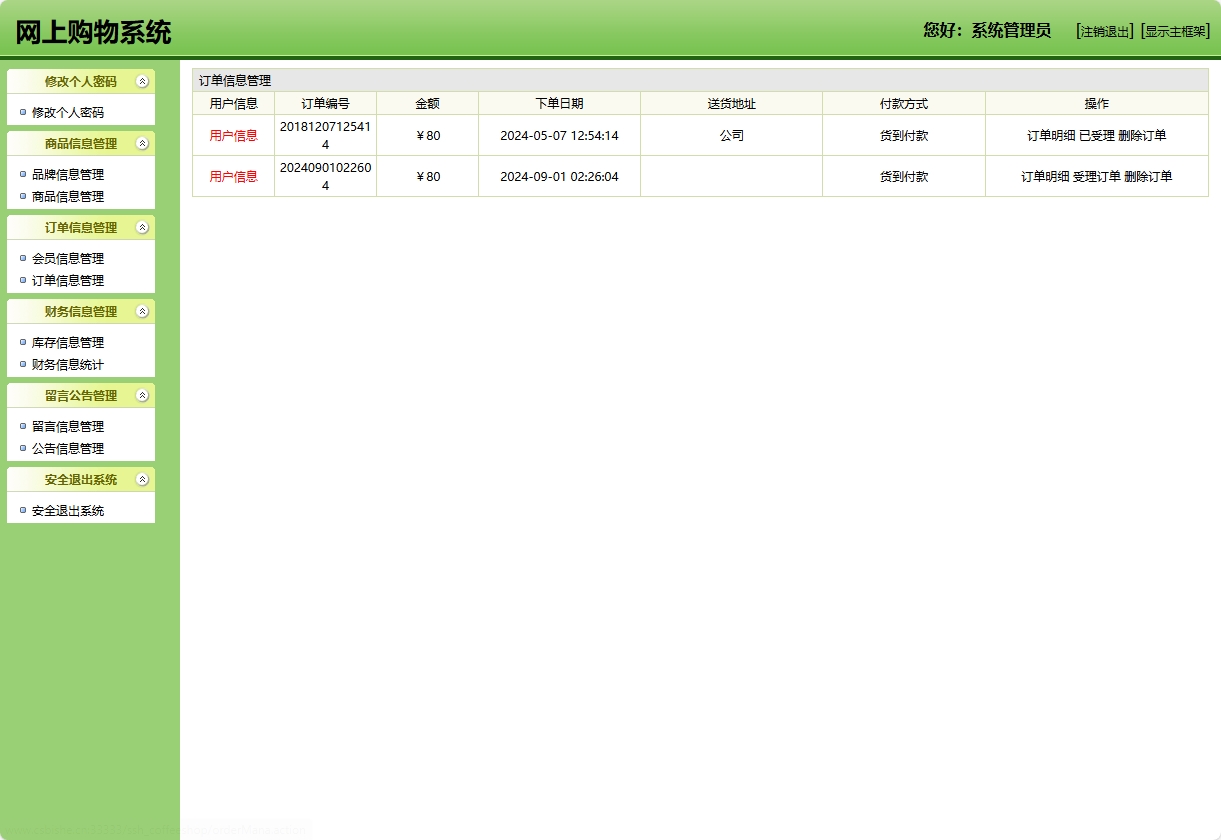Click the 用户信息 column header
The width and height of the screenshot is (1221, 840).
click(x=234, y=104)
